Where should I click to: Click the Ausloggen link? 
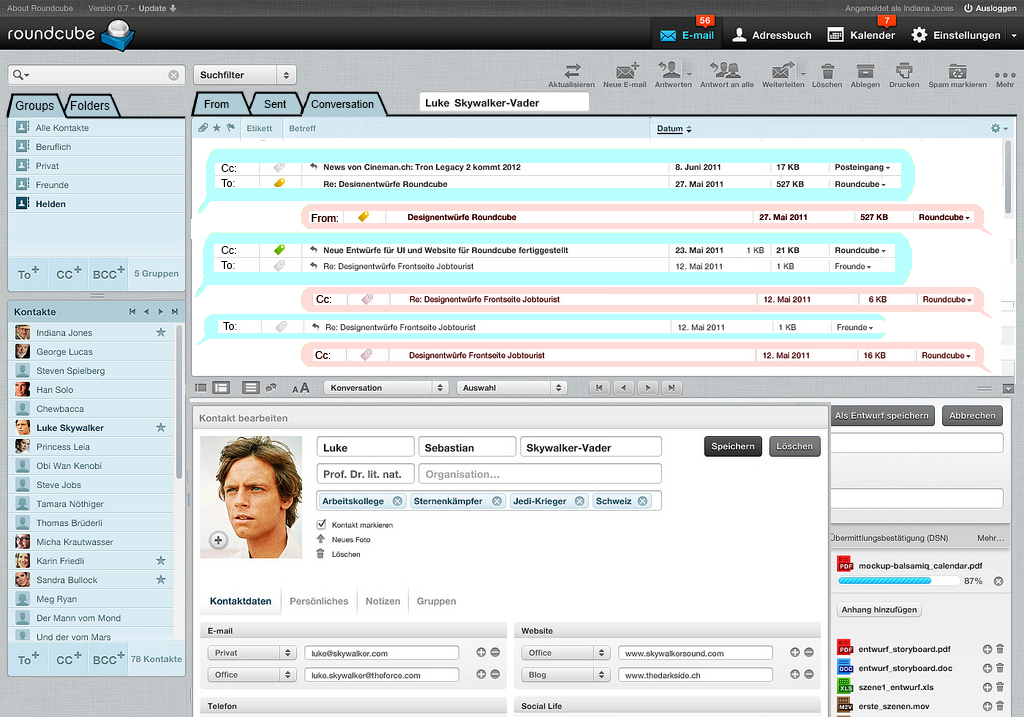click(x=990, y=8)
